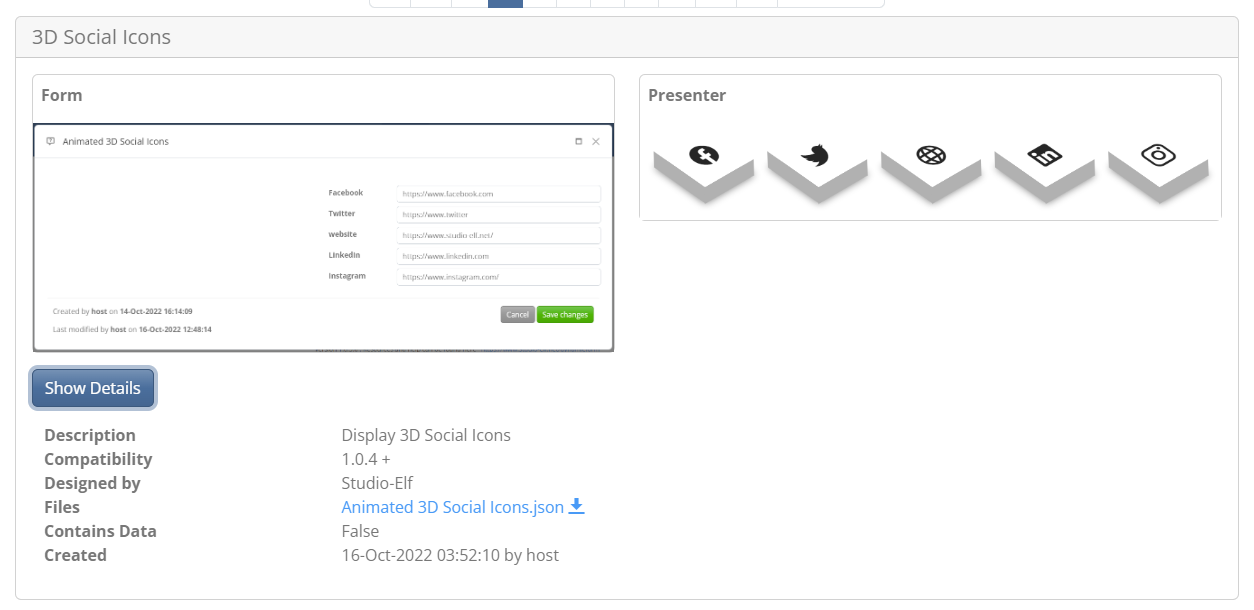Click the download icon next to the JSON file
1254x610 pixels.
click(576, 507)
